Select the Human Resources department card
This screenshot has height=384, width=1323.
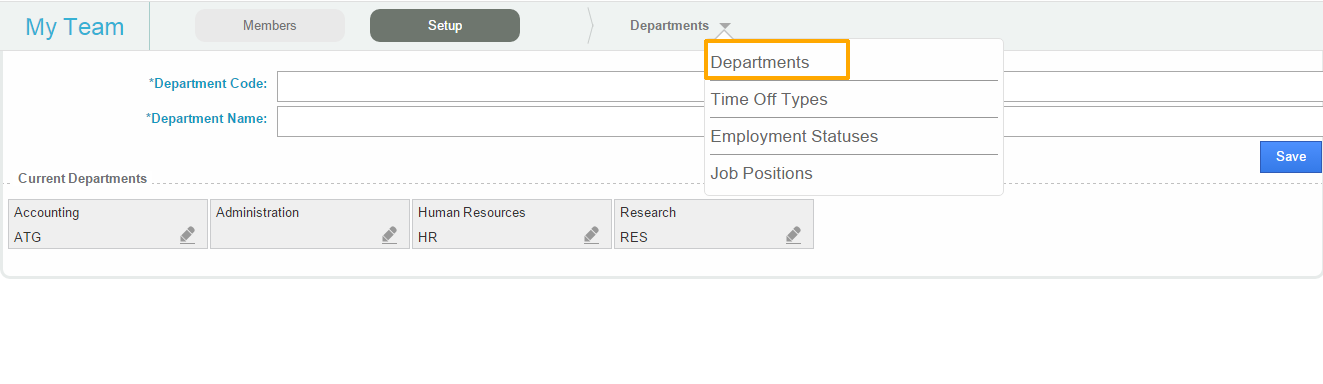click(x=512, y=224)
